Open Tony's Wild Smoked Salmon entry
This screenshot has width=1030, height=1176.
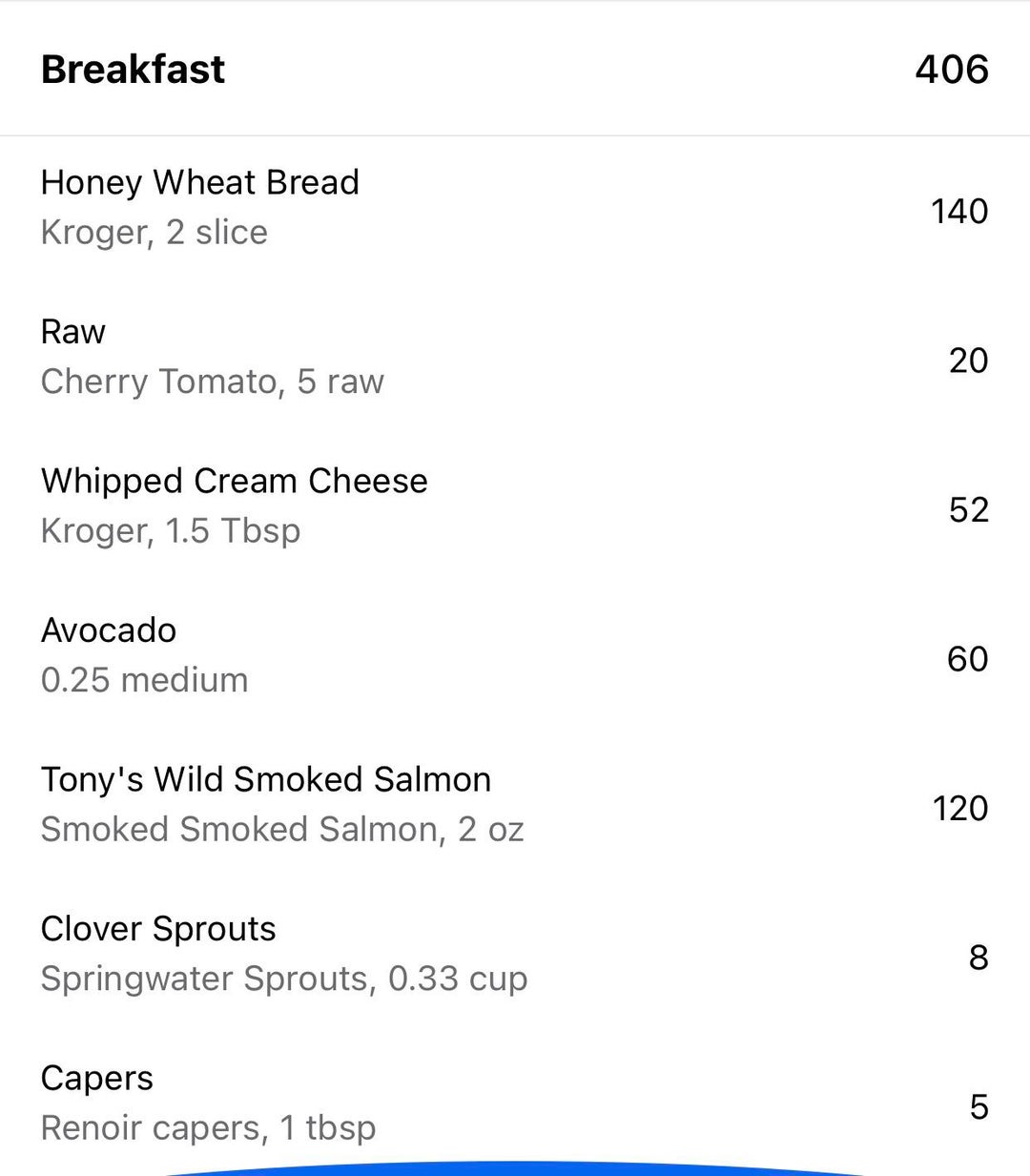pyautogui.click(x=515, y=805)
